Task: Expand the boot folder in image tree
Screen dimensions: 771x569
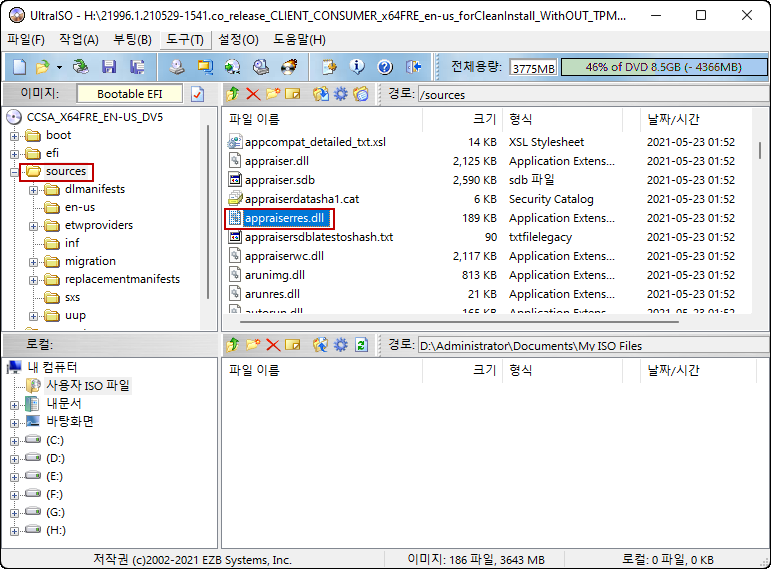Action: (x=14, y=136)
